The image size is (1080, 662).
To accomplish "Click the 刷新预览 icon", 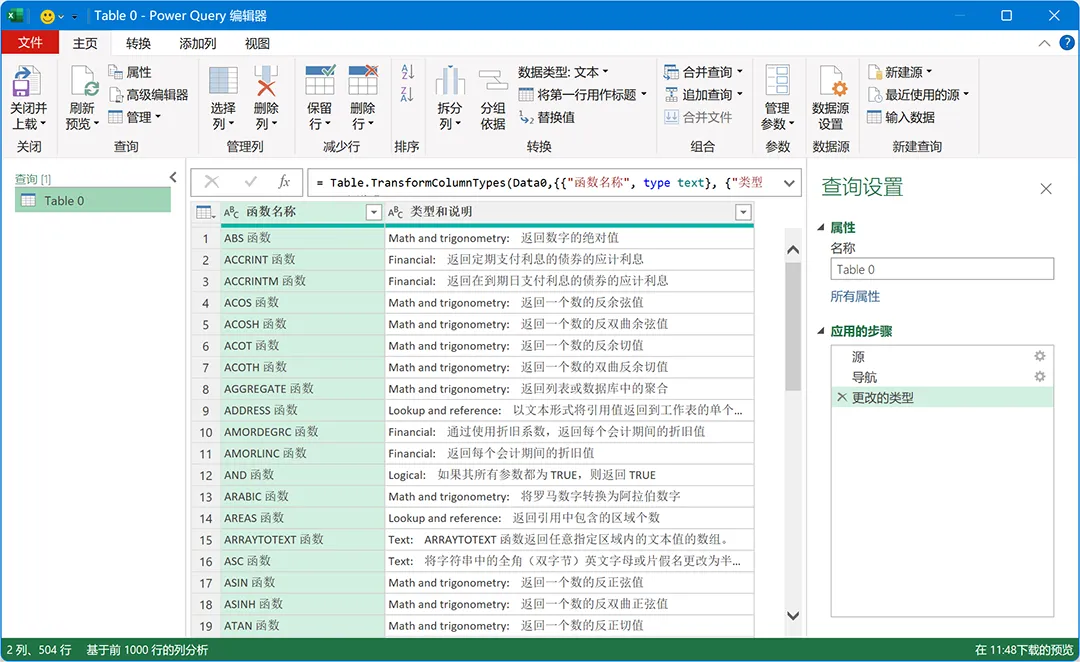I will pyautogui.click(x=83, y=81).
